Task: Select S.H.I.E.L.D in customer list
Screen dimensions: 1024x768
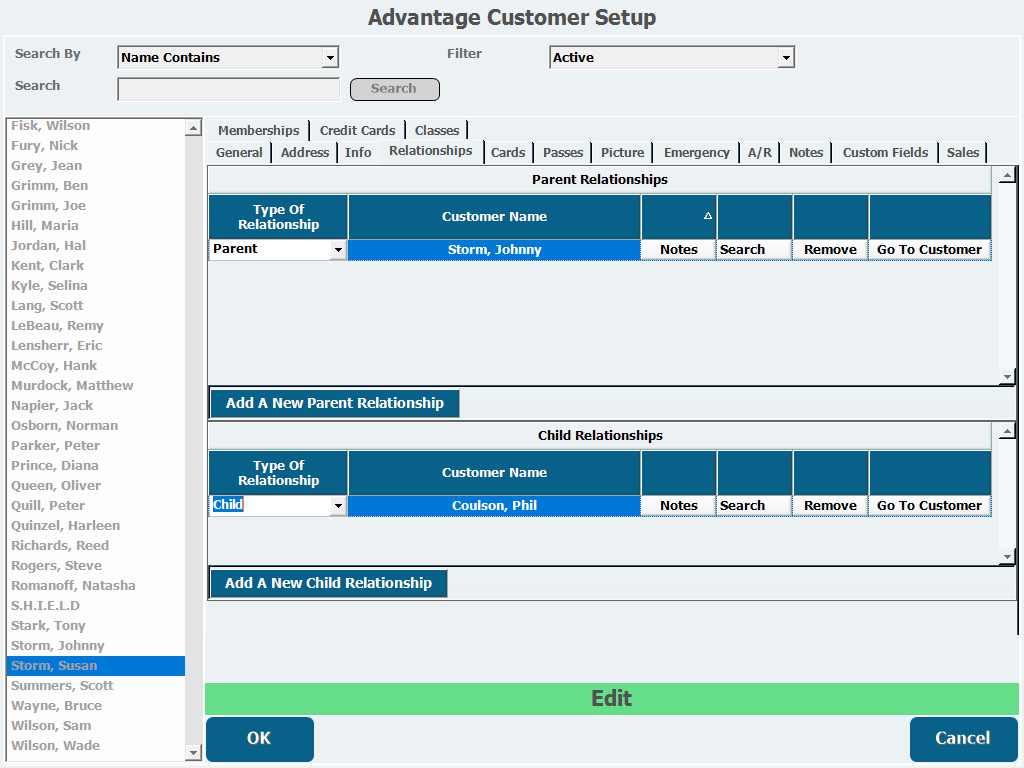Action: tap(96, 605)
